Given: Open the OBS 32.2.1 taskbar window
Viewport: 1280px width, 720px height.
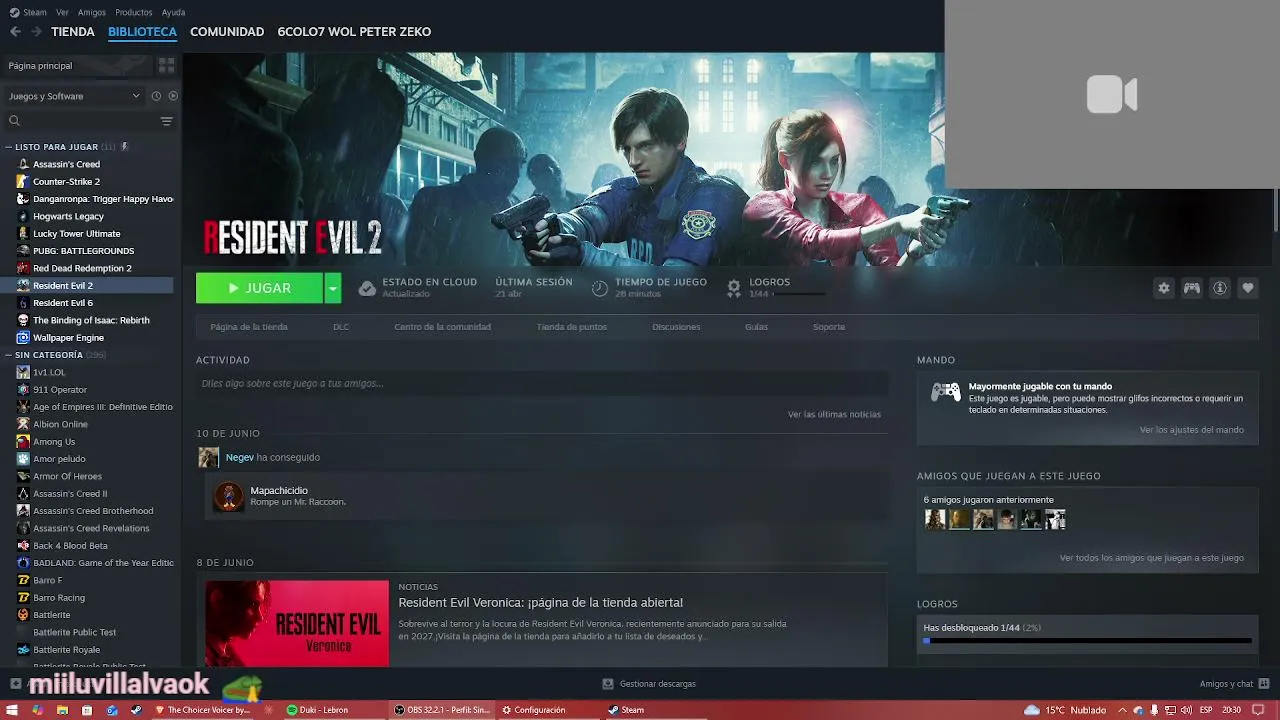Looking at the screenshot, I should click(x=442, y=710).
